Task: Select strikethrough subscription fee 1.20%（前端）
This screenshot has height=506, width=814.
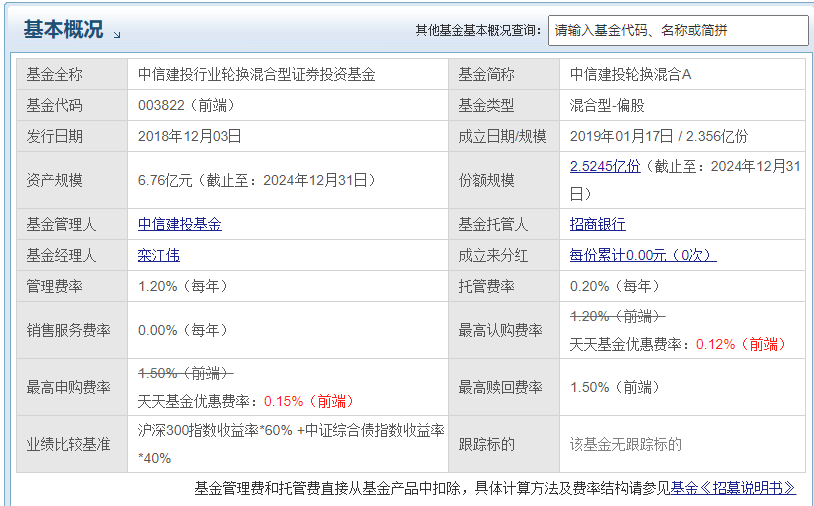Action: coord(617,316)
